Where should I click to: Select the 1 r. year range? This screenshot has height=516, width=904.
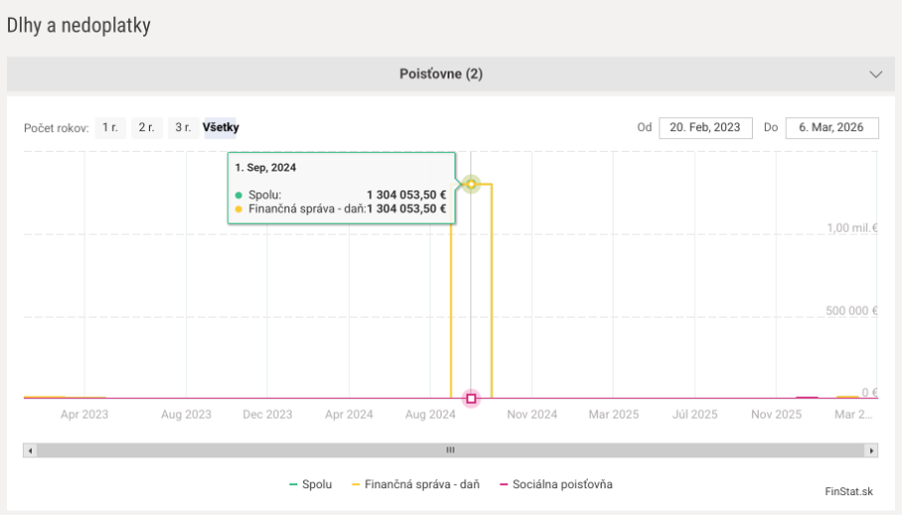(x=110, y=128)
